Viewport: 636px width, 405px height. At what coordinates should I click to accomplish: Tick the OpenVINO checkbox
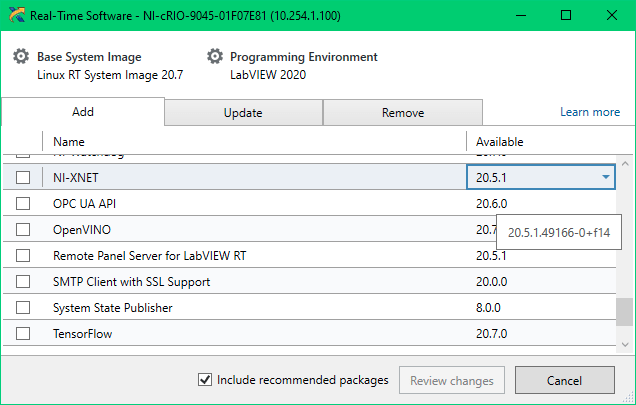[x=23, y=229]
